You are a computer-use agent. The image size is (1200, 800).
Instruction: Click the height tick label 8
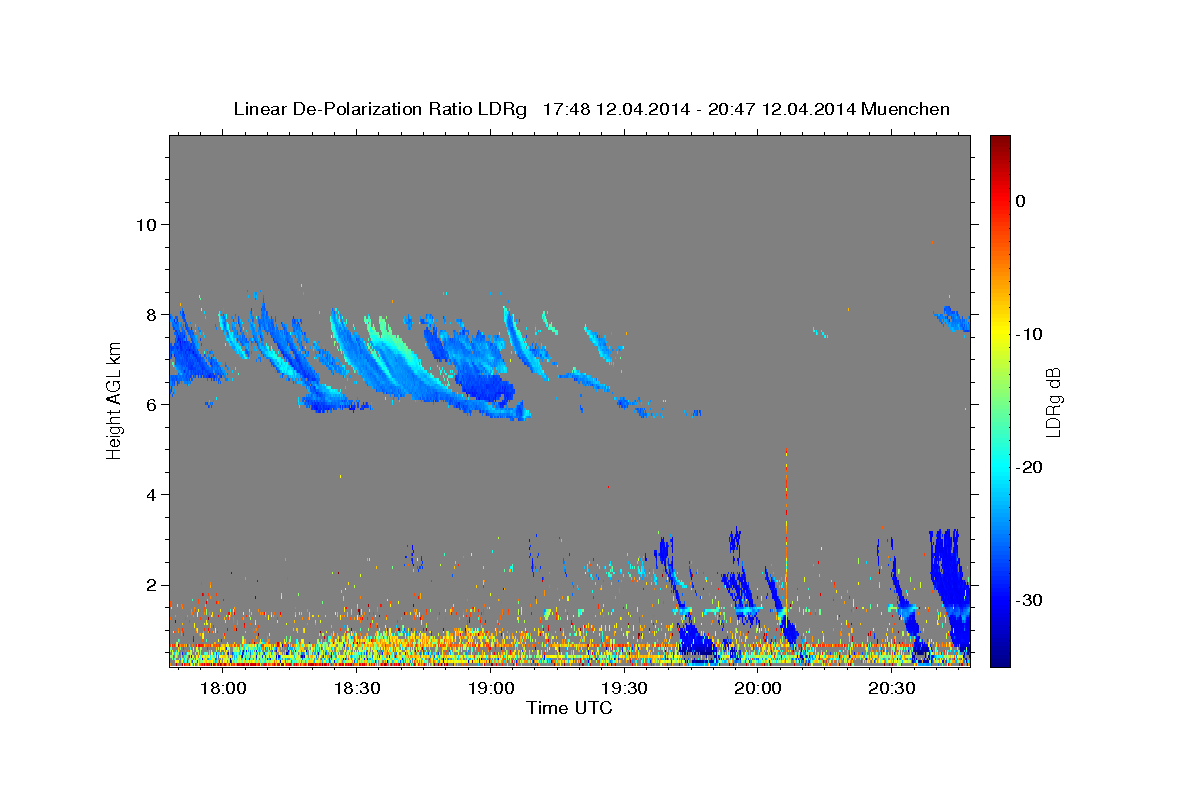coord(150,314)
